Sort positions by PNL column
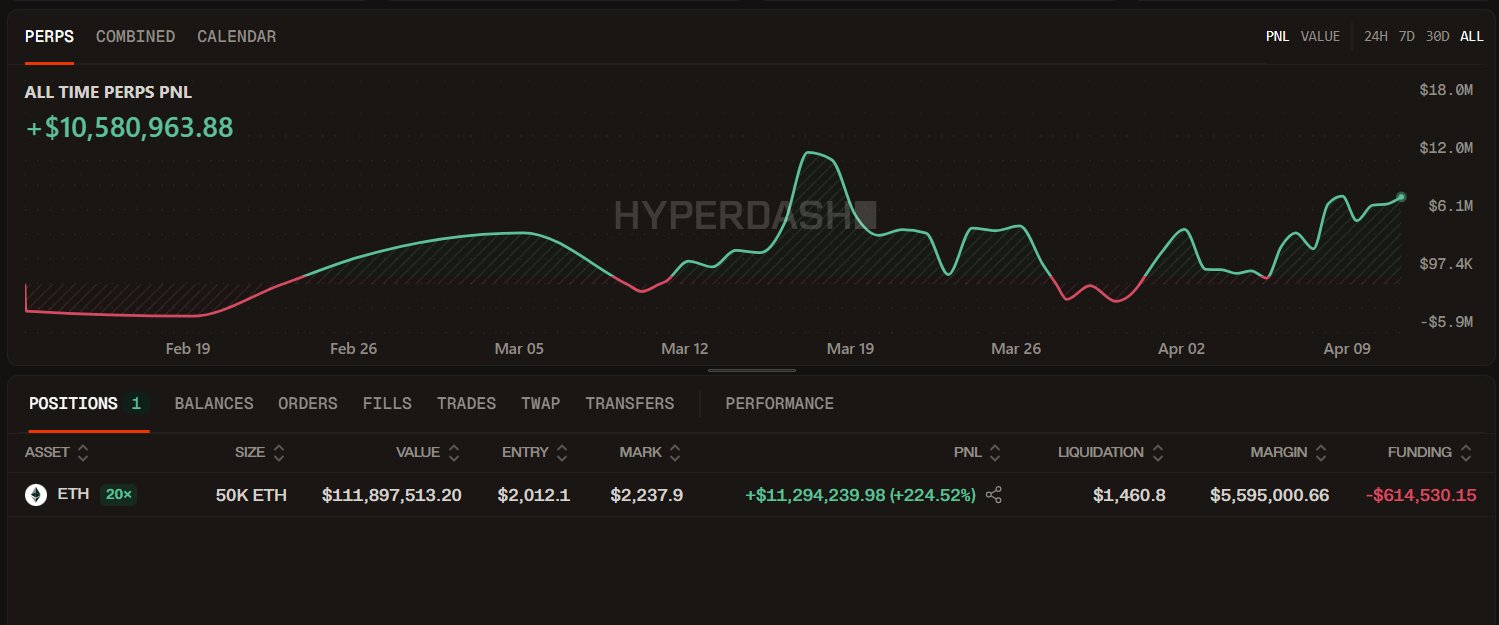 pos(994,453)
